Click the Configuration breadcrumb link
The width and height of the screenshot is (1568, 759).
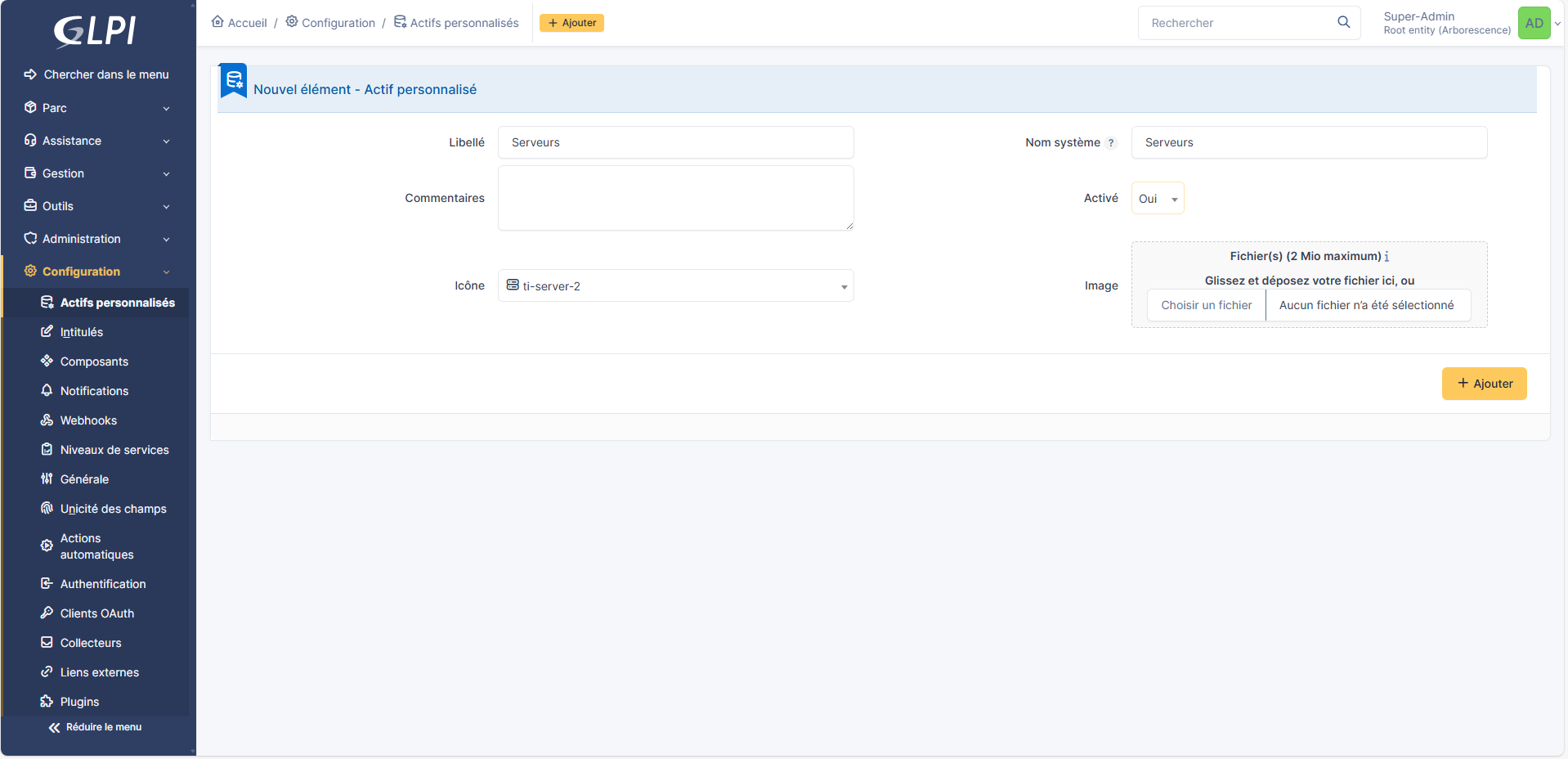pyautogui.click(x=338, y=23)
